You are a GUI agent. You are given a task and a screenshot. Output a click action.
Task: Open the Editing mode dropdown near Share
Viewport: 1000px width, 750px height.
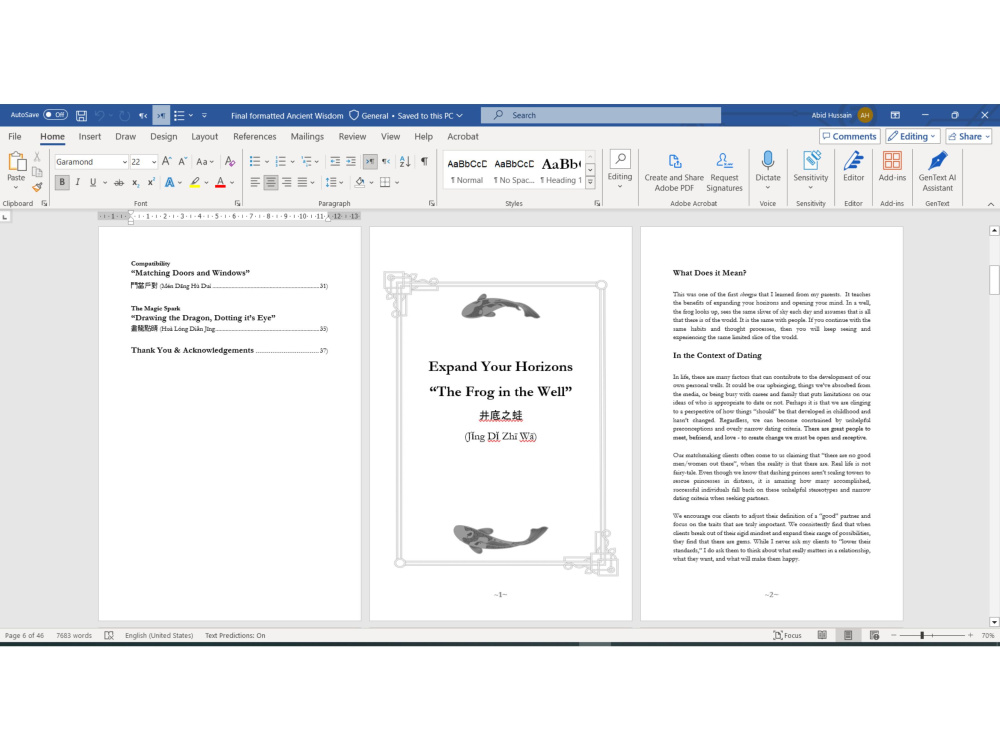[912, 136]
